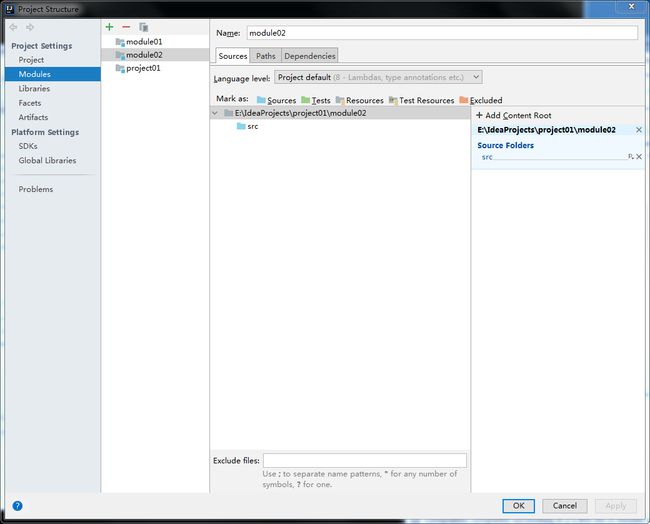Viewport: 650px width, 524px height.
Task: Open Facets settings
Action: coord(29,103)
